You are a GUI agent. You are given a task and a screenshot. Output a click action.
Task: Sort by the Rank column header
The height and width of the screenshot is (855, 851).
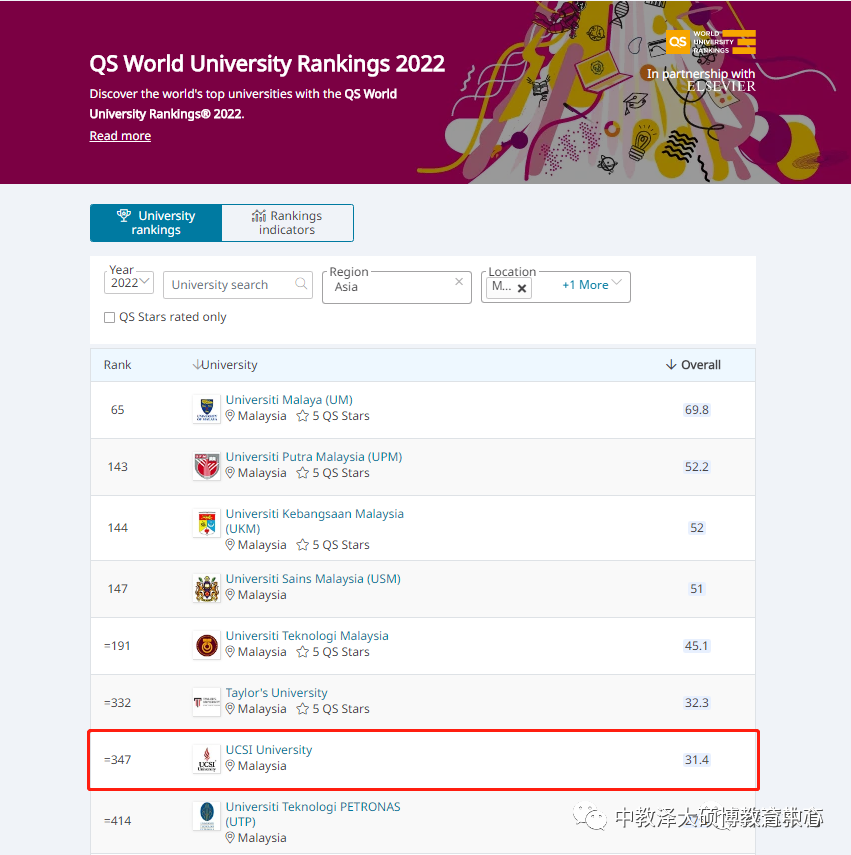click(117, 365)
